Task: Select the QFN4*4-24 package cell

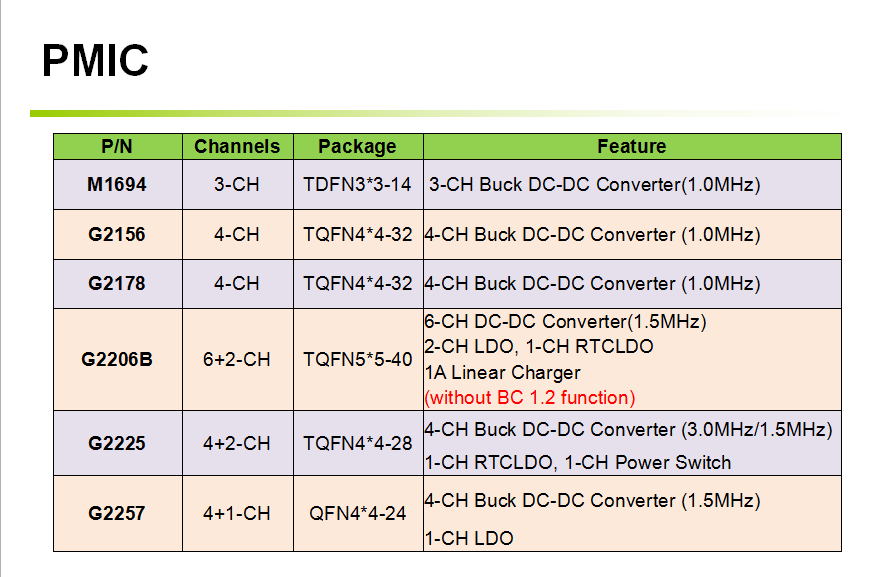Action: (x=358, y=513)
